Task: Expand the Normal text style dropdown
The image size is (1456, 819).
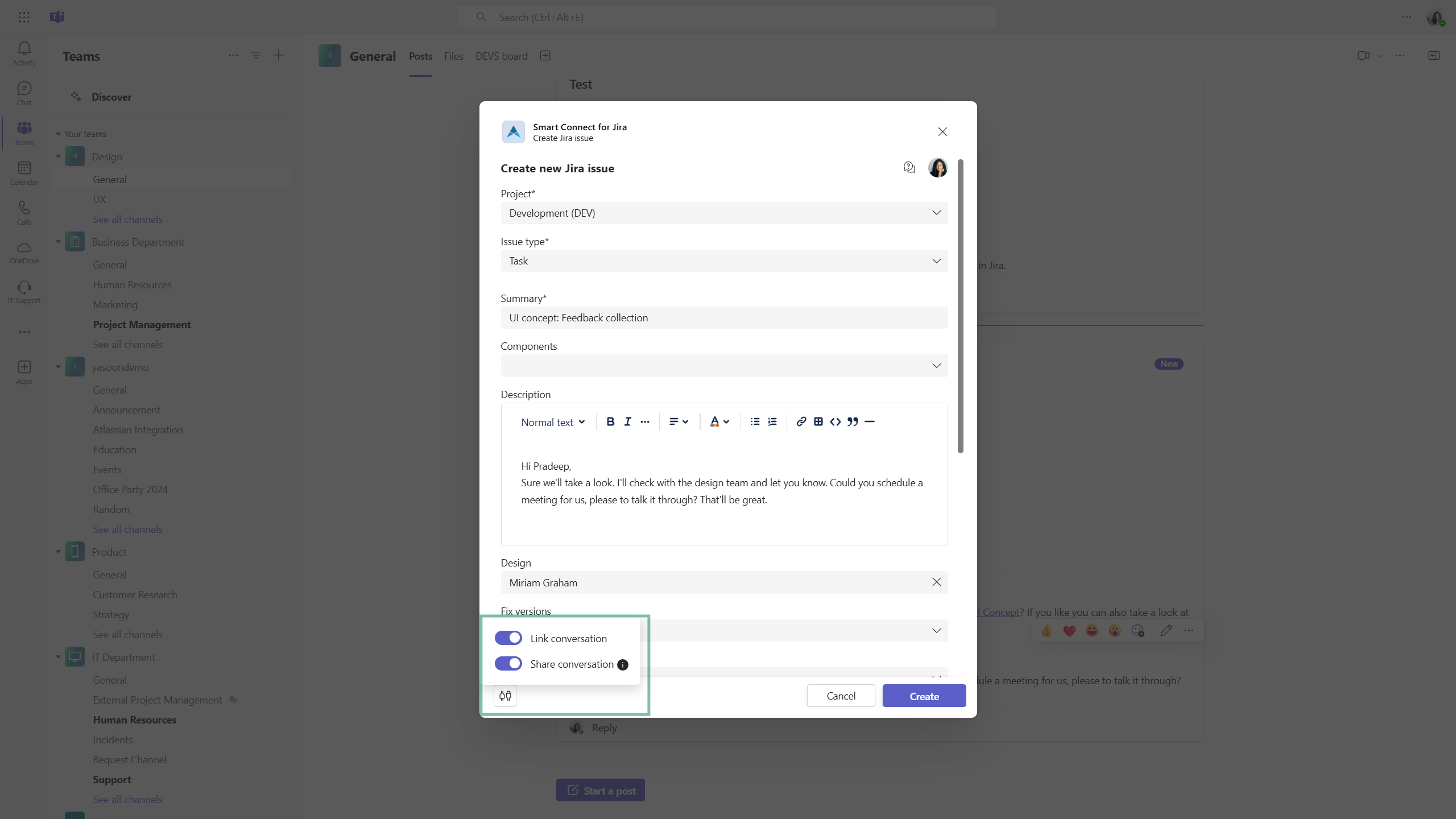Action: coord(553,422)
